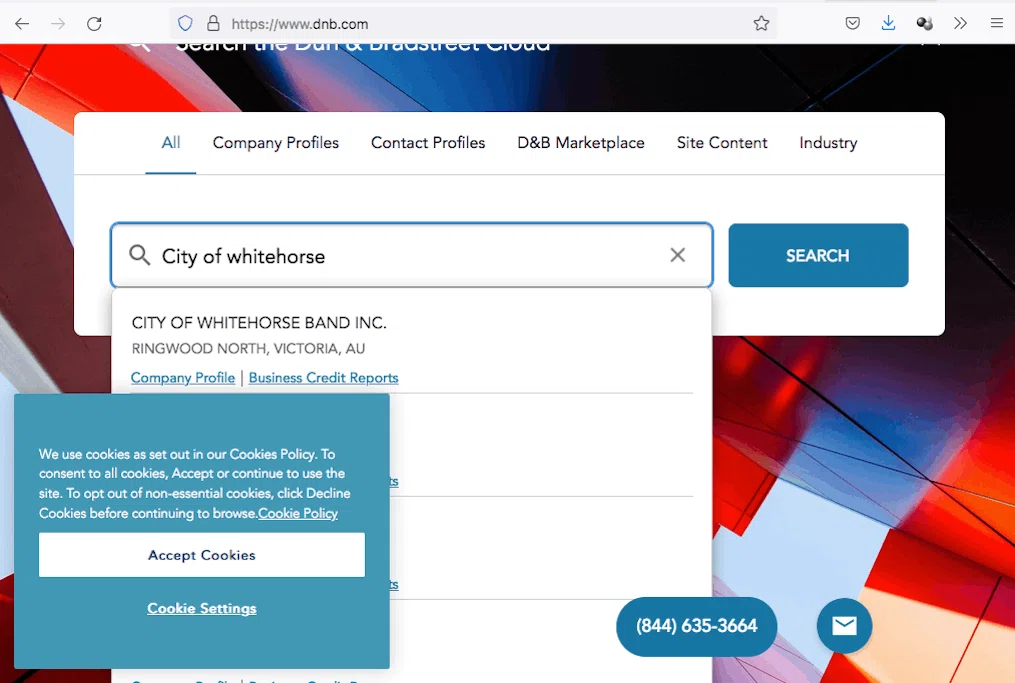Call via the (844) 635-3664 button
This screenshot has height=683, width=1015.
coord(697,626)
